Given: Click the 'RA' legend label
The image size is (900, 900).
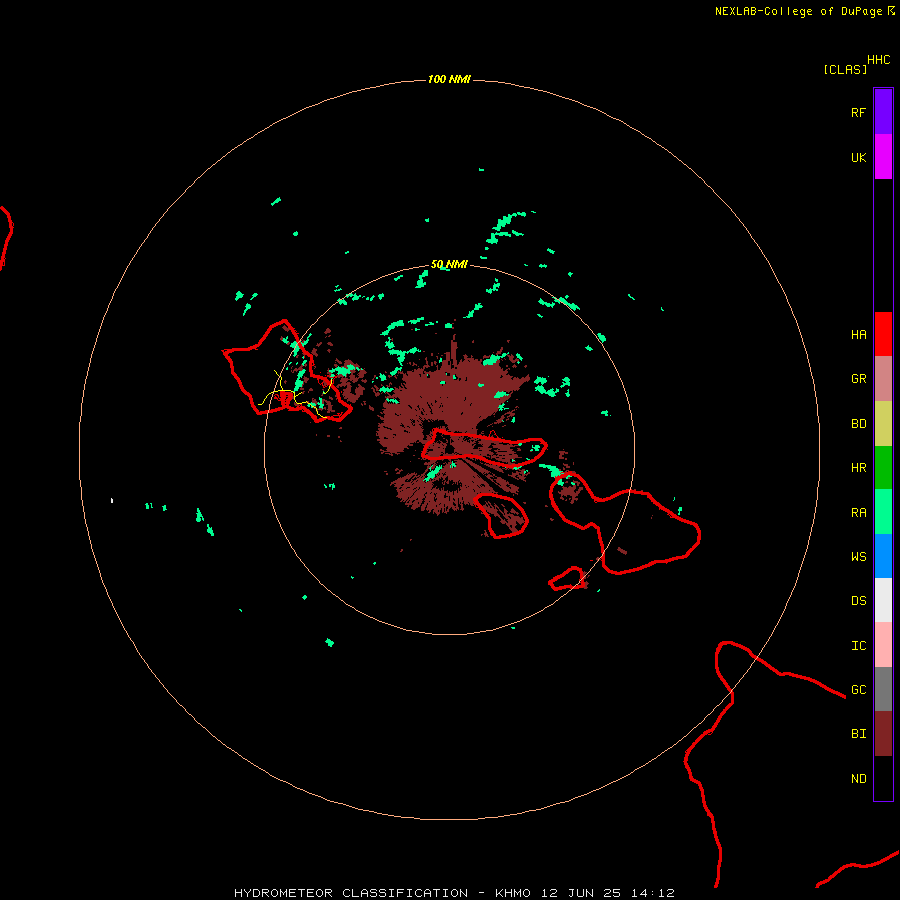Looking at the screenshot, I should [858, 513].
